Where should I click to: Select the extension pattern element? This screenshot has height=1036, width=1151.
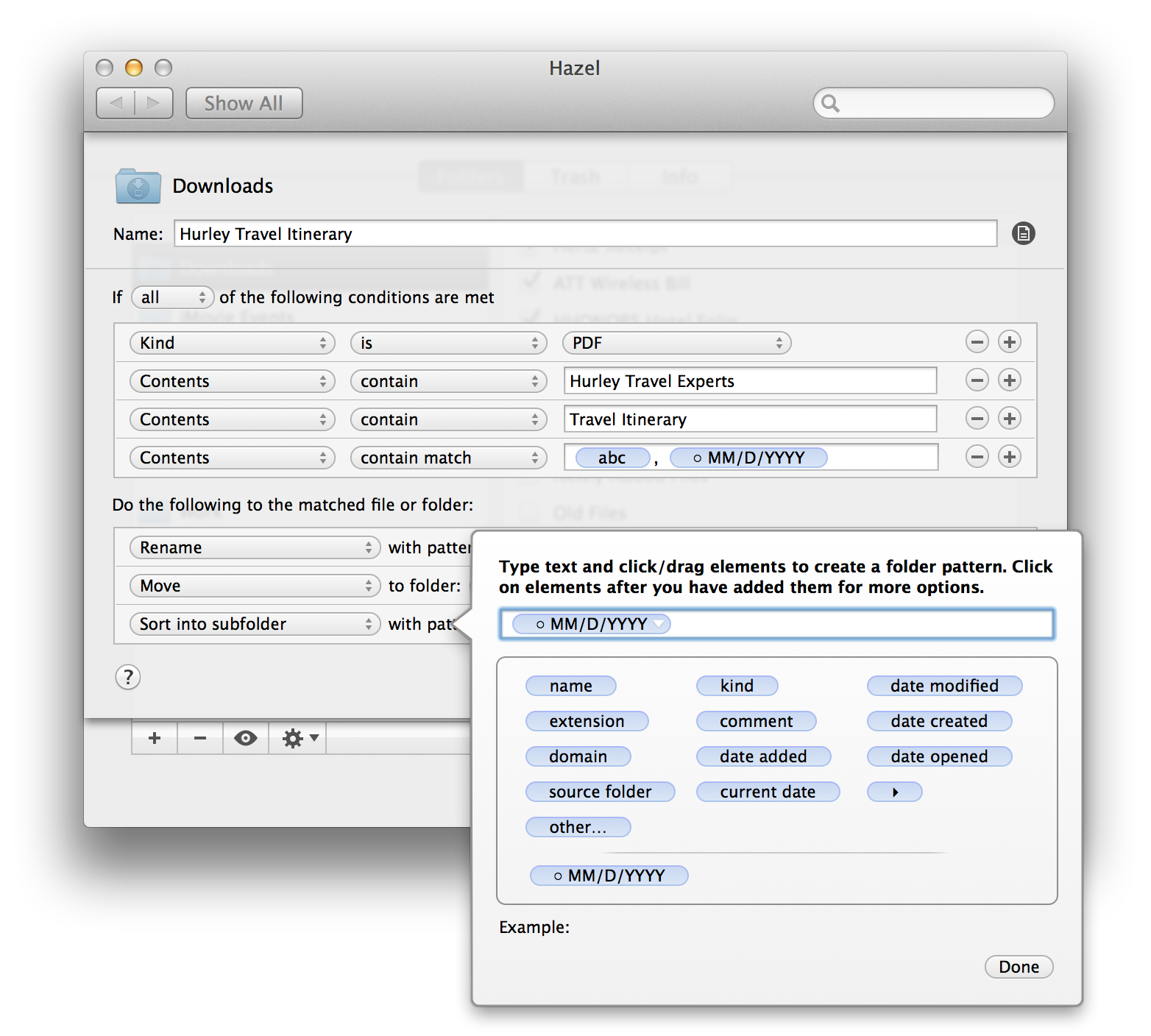click(587, 721)
